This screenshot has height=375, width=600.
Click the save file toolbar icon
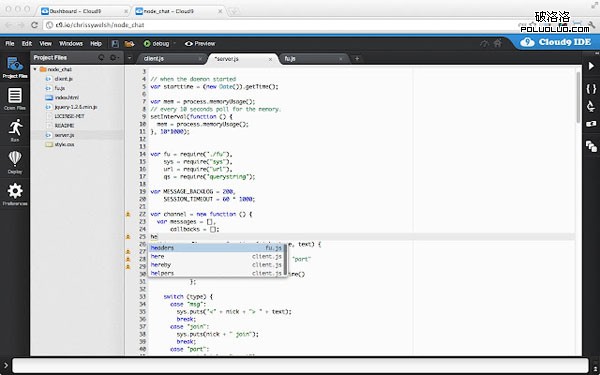[115, 44]
